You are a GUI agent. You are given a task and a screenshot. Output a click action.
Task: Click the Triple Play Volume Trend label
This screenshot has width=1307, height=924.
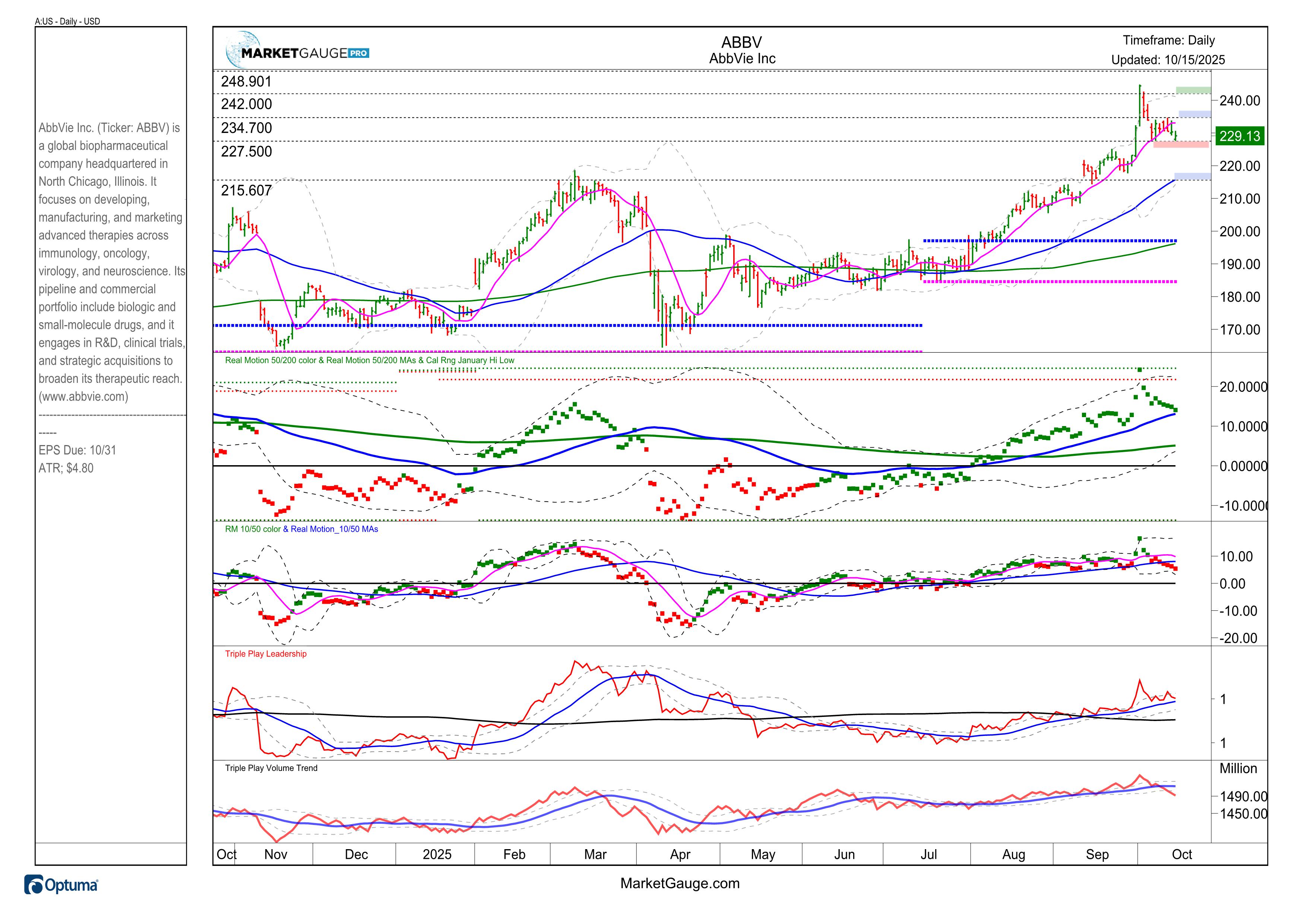[x=271, y=768]
